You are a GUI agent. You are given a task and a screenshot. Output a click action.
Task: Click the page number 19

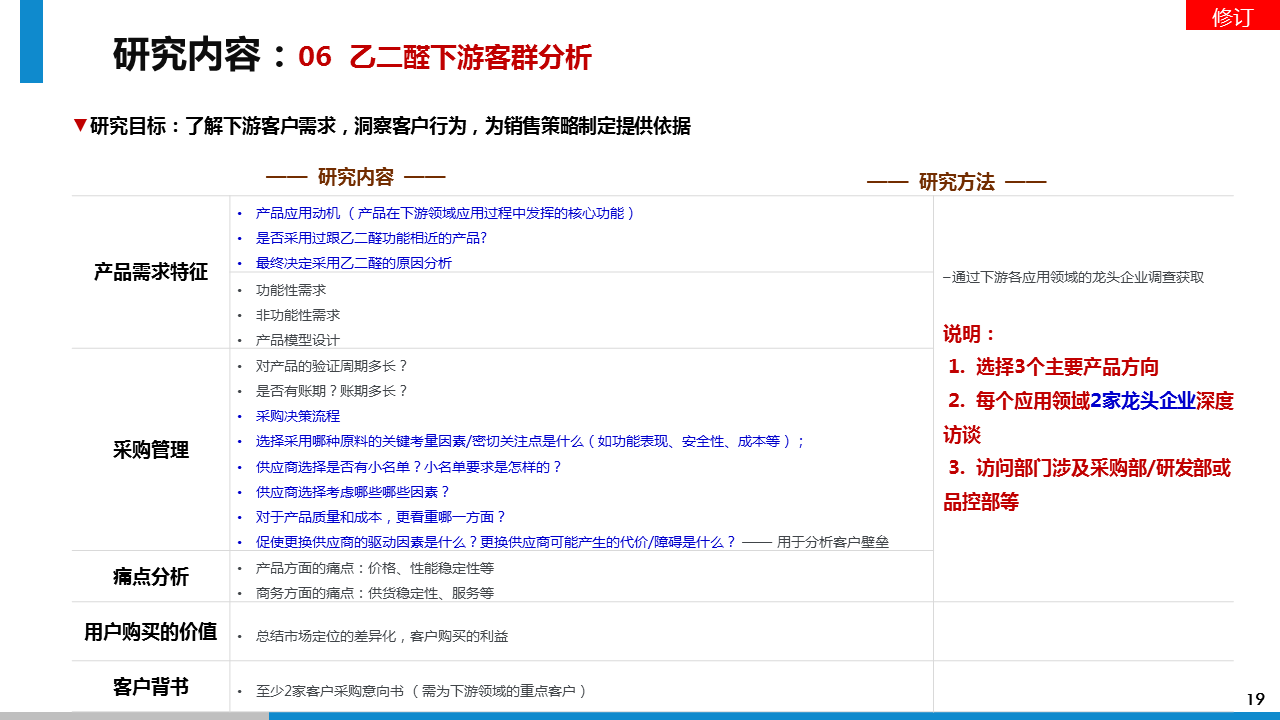click(x=1255, y=699)
